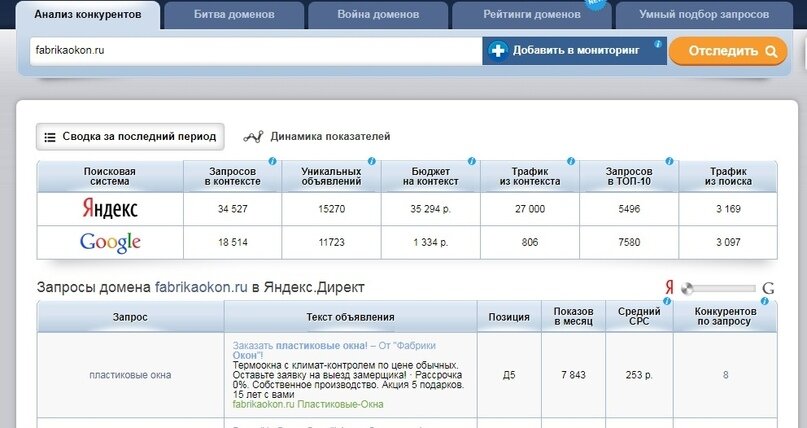Click info icon for Конкурентов по запросу column
The image size is (807, 428).
[764, 301]
